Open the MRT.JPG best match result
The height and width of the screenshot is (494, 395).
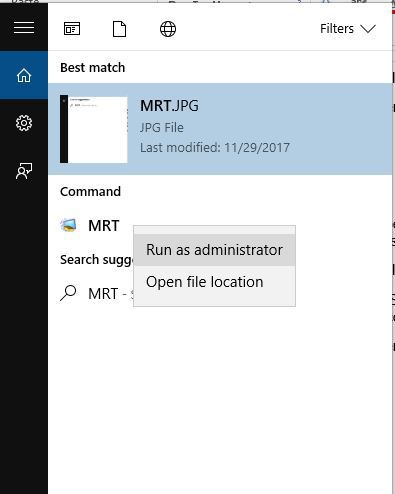click(220, 129)
